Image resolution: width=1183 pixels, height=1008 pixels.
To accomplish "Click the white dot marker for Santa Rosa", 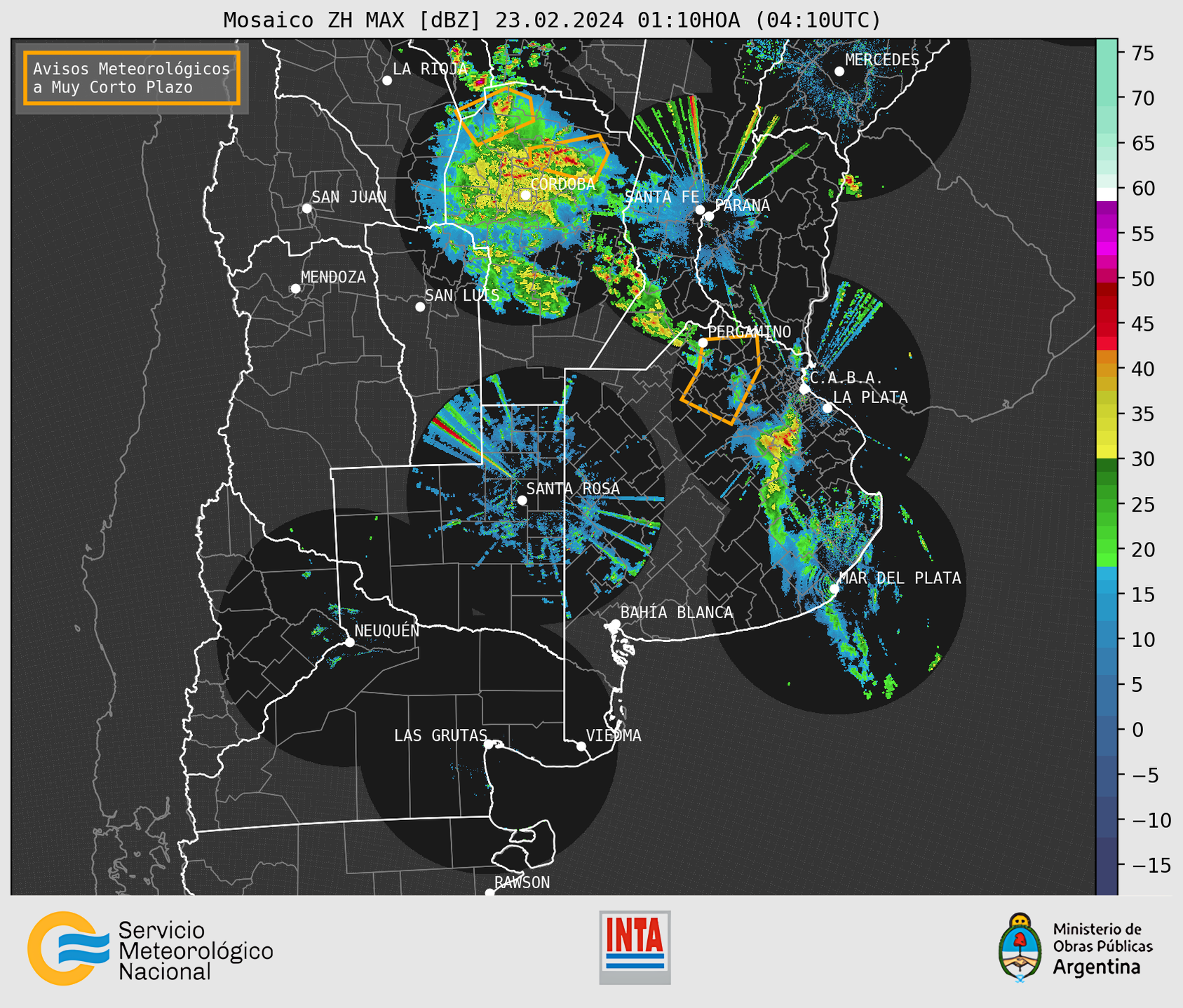I will click(x=522, y=500).
